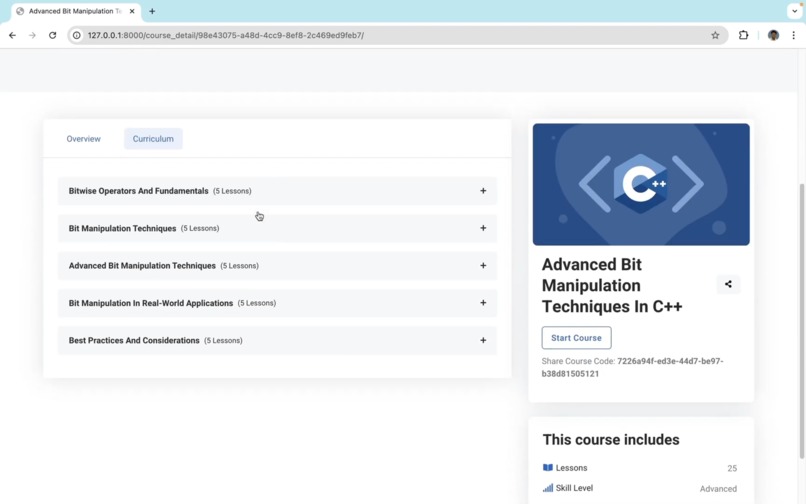This screenshot has width=806, height=504.
Task: Expand Bit Manipulation Techniques plus icon
Action: coord(483,228)
